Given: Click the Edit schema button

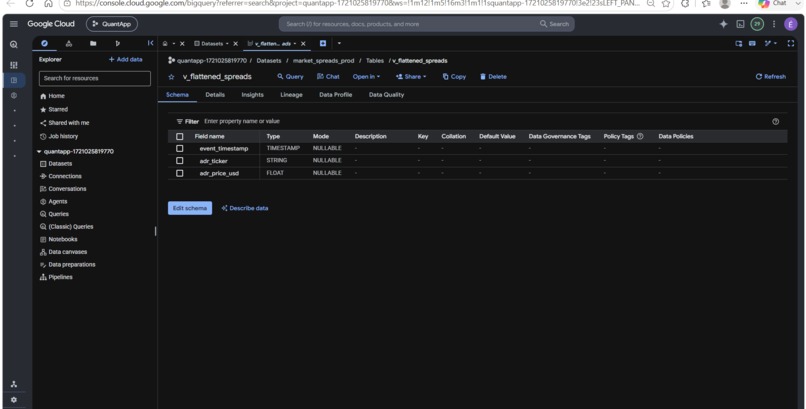Looking at the screenshot, I should (x=190, y=208).
